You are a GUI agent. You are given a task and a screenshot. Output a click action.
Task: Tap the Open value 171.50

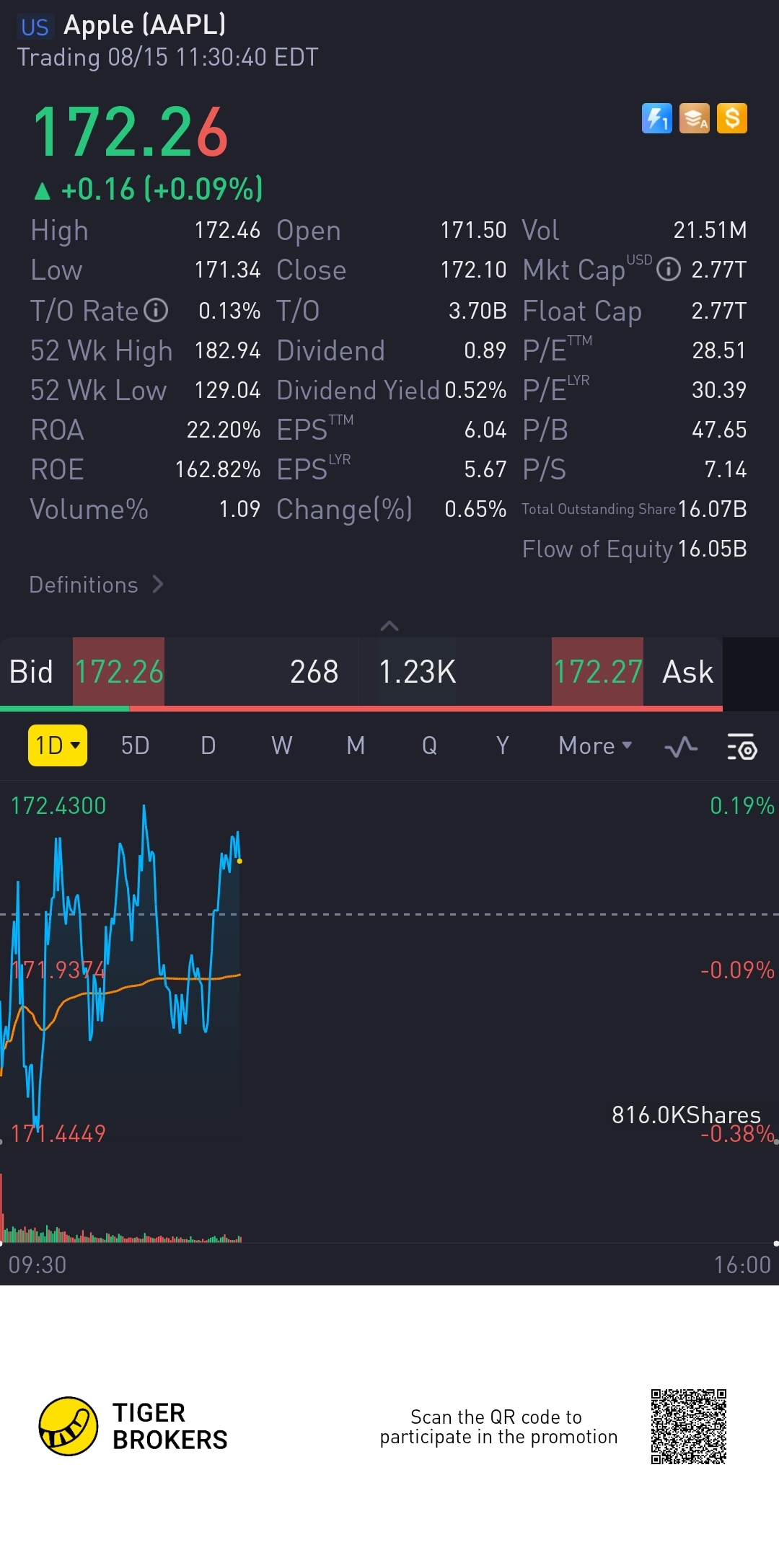(473, 230)
